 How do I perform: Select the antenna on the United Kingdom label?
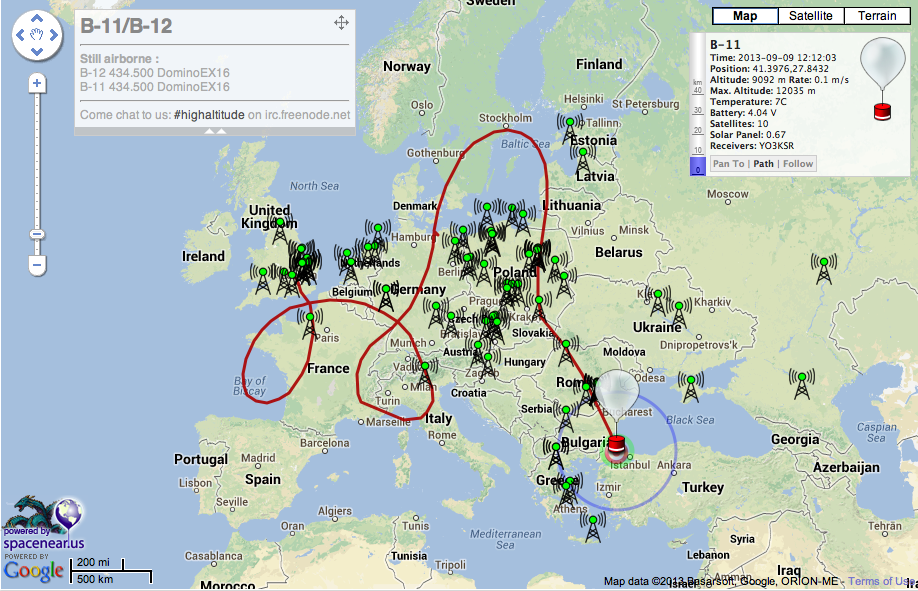(x=280, y=230)
